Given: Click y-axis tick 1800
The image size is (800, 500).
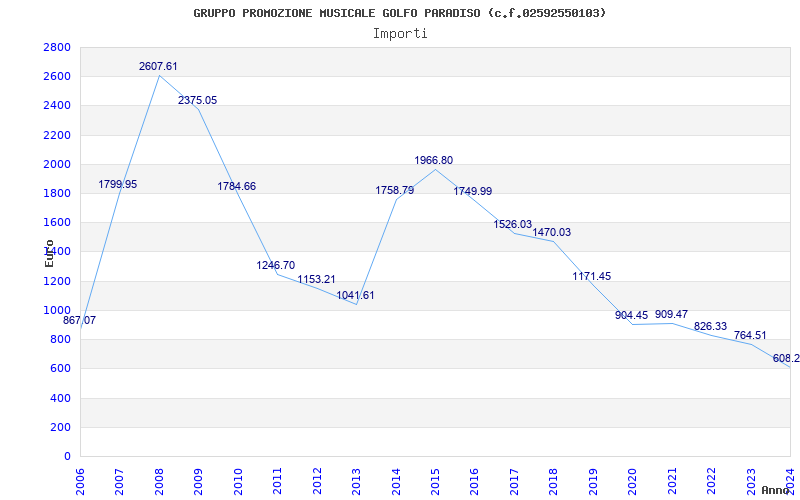Looking at the screenshot, I should click(57, 193).
